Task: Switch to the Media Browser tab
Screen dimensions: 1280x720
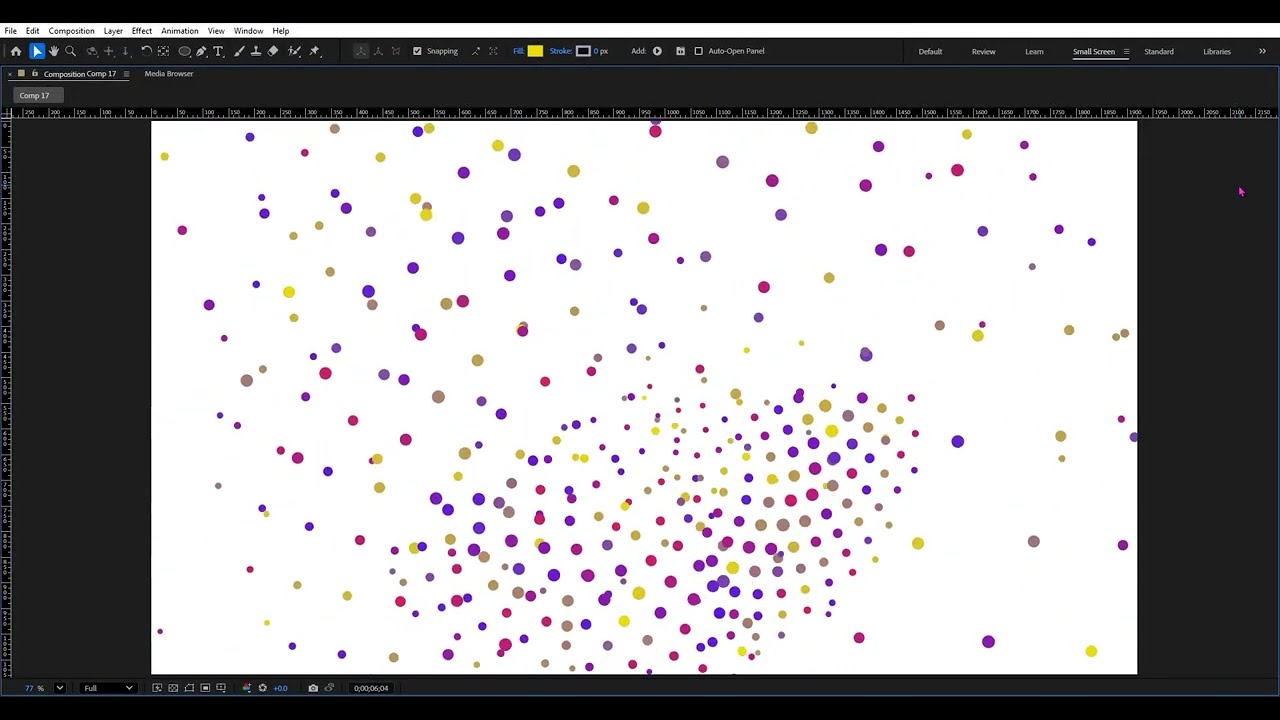Action: [169, 74]
